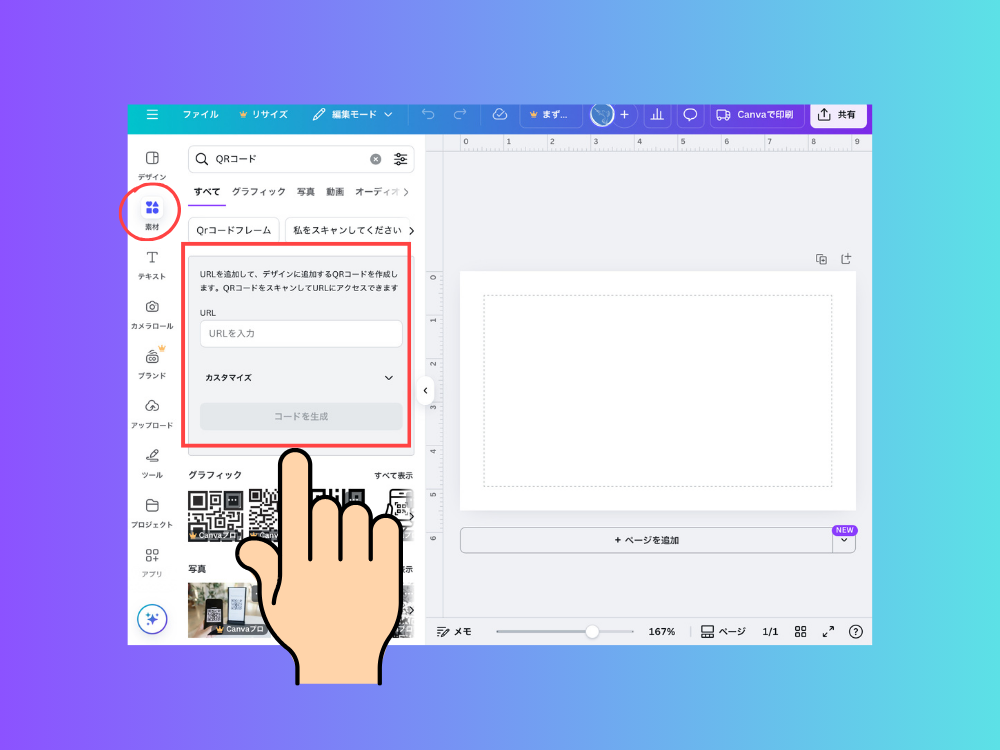Switch to the グラフィック tab
This screenshot has width=1000, height=750.
tap(258, 192)
